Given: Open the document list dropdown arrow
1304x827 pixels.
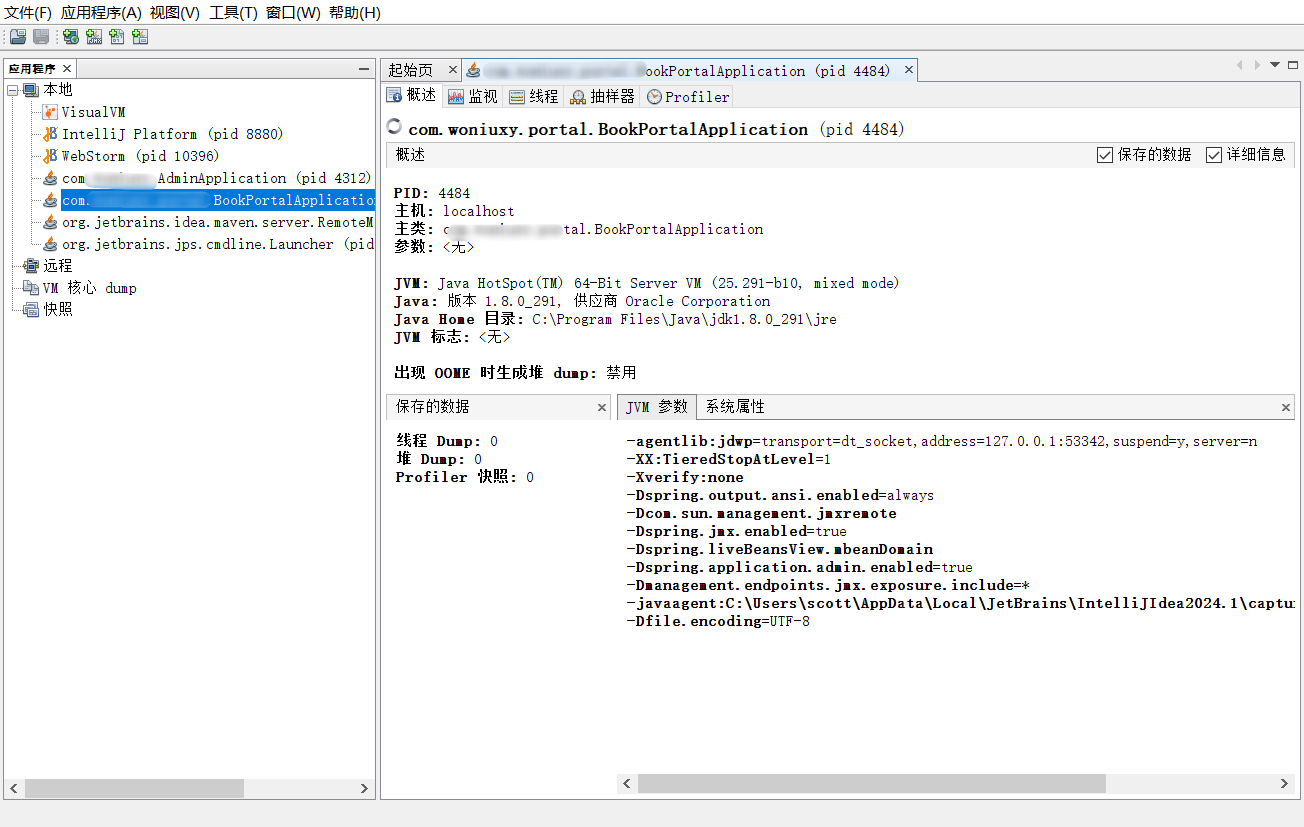Looking at the screenshot, I should 1275,65.
